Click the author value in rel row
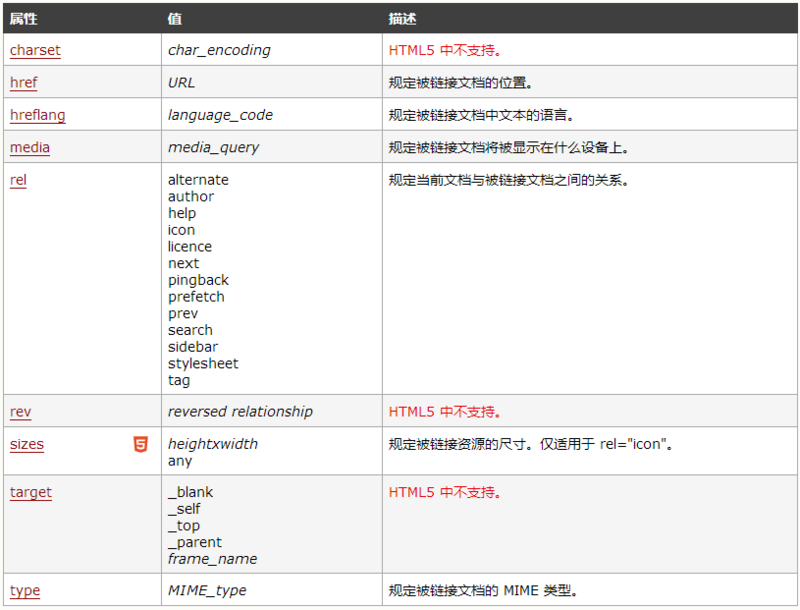The height and width of the screenshot is (610, 800). (191, 196)
